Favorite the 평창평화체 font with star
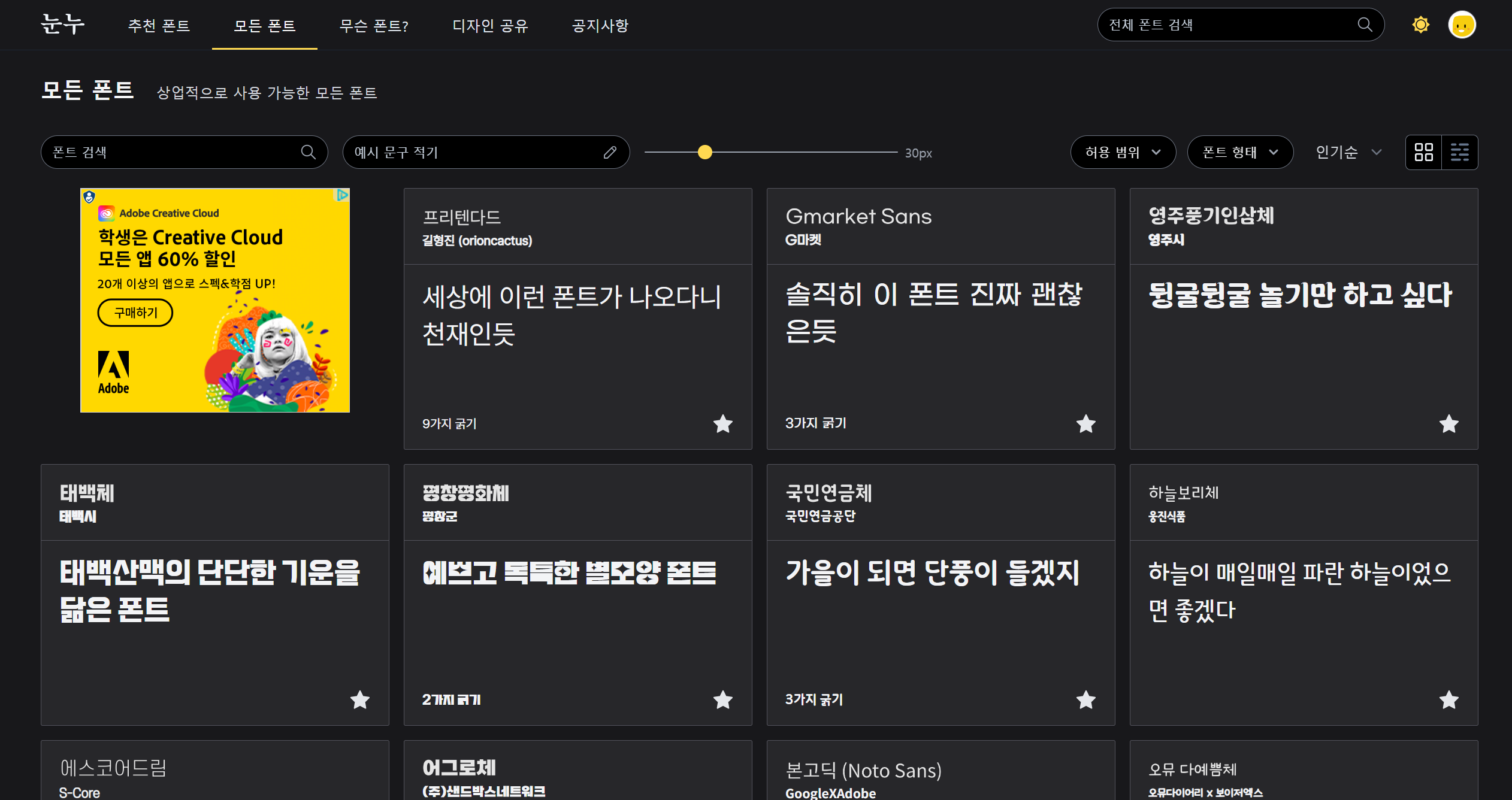The width and height of the screenshot is (1512, 800). [x=723, y=699]
